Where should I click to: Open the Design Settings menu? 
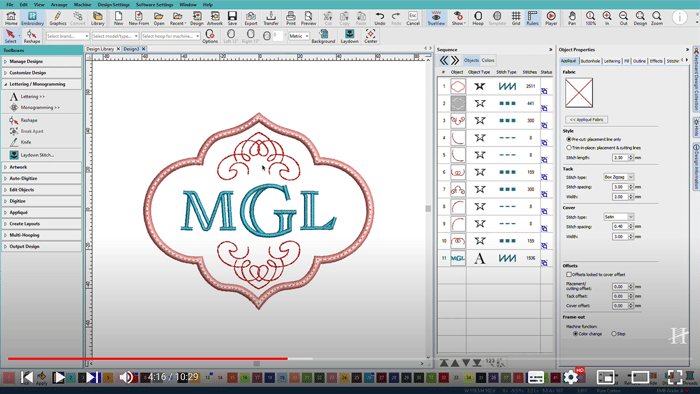113,4
